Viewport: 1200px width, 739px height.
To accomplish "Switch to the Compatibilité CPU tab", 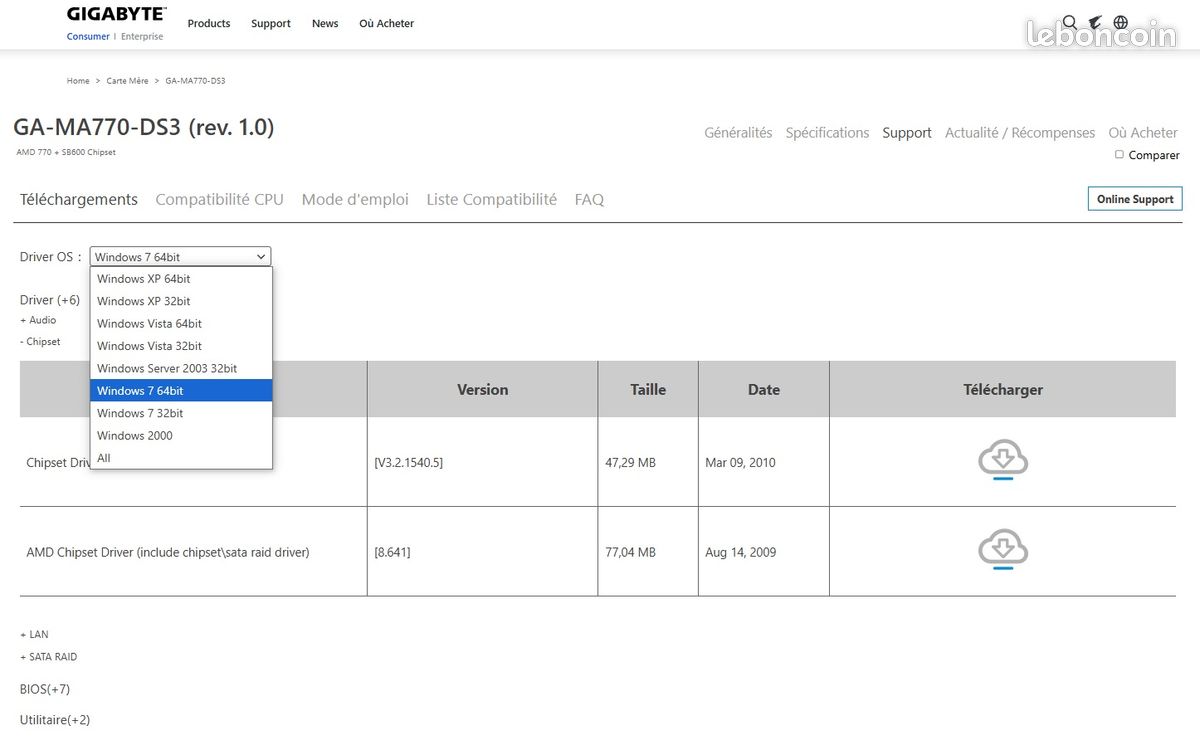I will point(219,199).
